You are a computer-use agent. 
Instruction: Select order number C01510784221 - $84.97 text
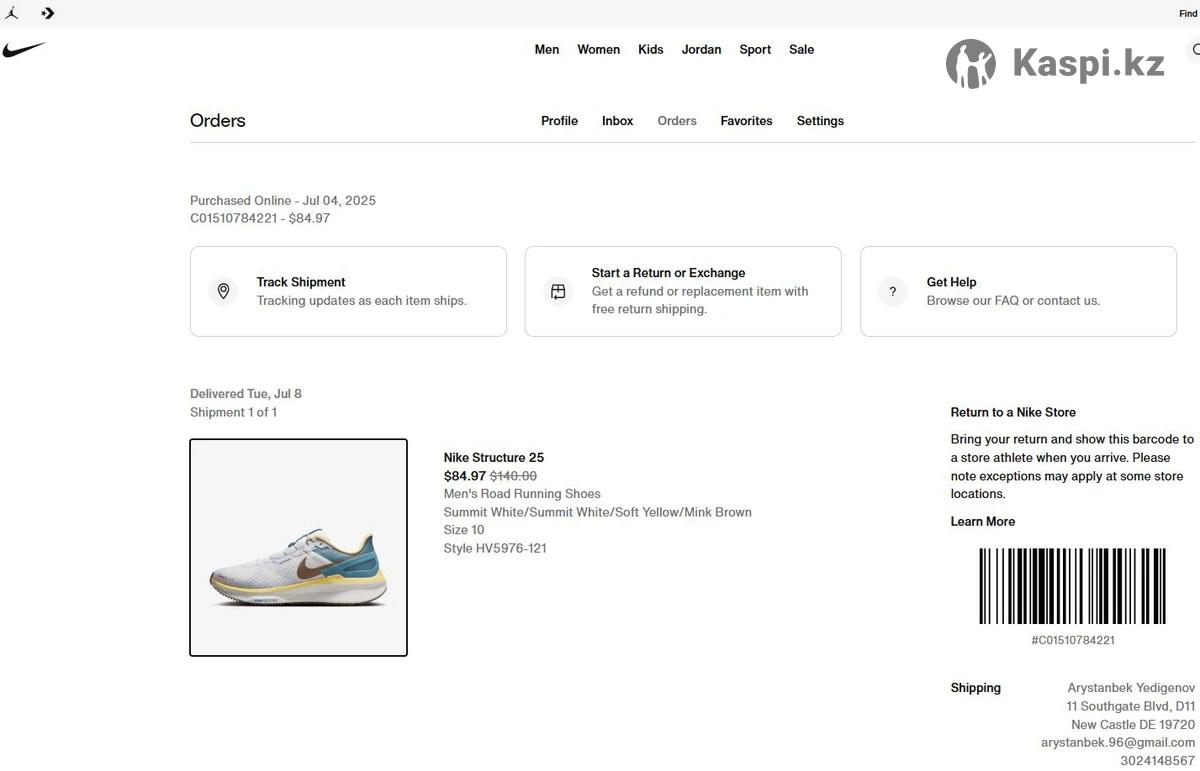pos(260,218)
